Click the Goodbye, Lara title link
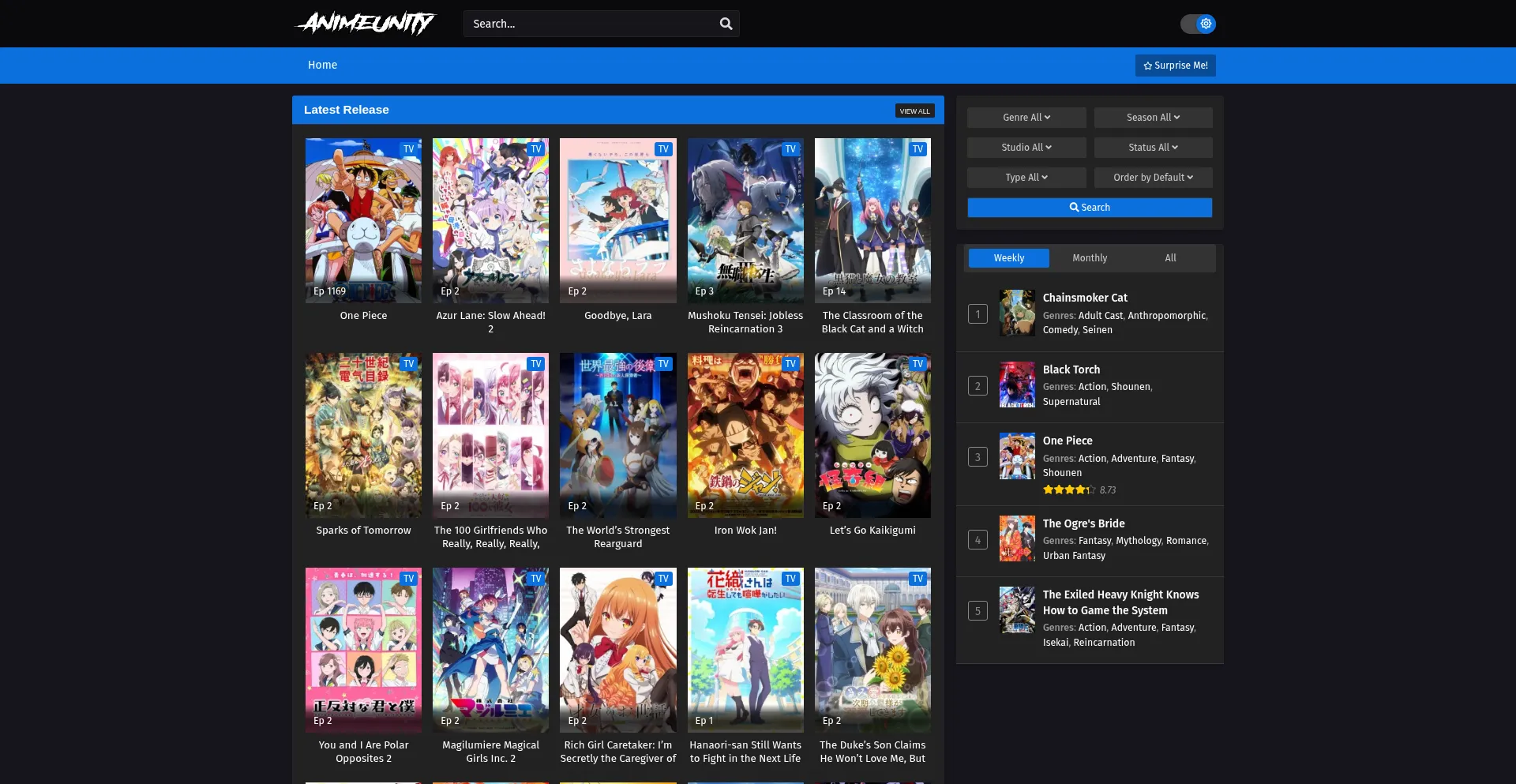The width and height of the screenshot is (1516, 784). click(x=617, y=316)
